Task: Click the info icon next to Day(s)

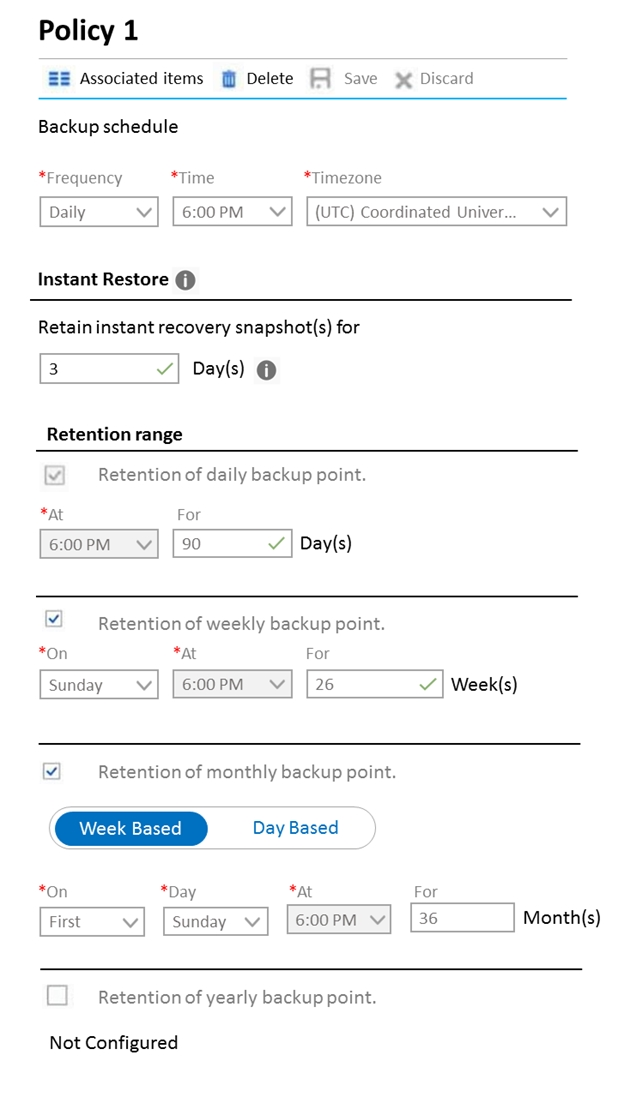Action: [266, 370]
